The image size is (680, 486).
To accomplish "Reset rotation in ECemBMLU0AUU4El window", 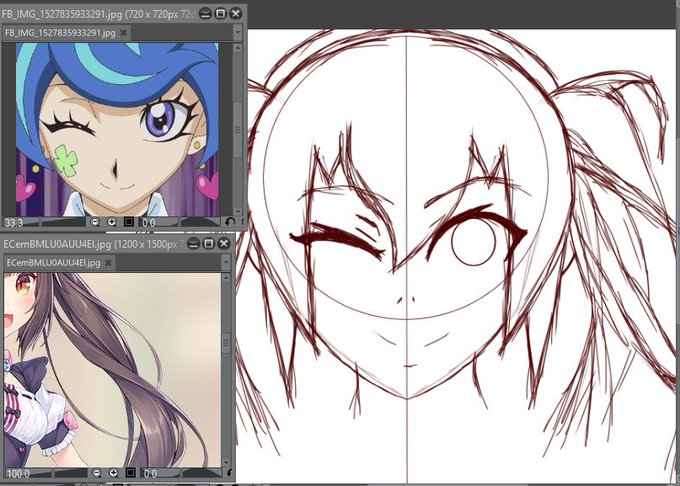I will (x=229, y=473).
